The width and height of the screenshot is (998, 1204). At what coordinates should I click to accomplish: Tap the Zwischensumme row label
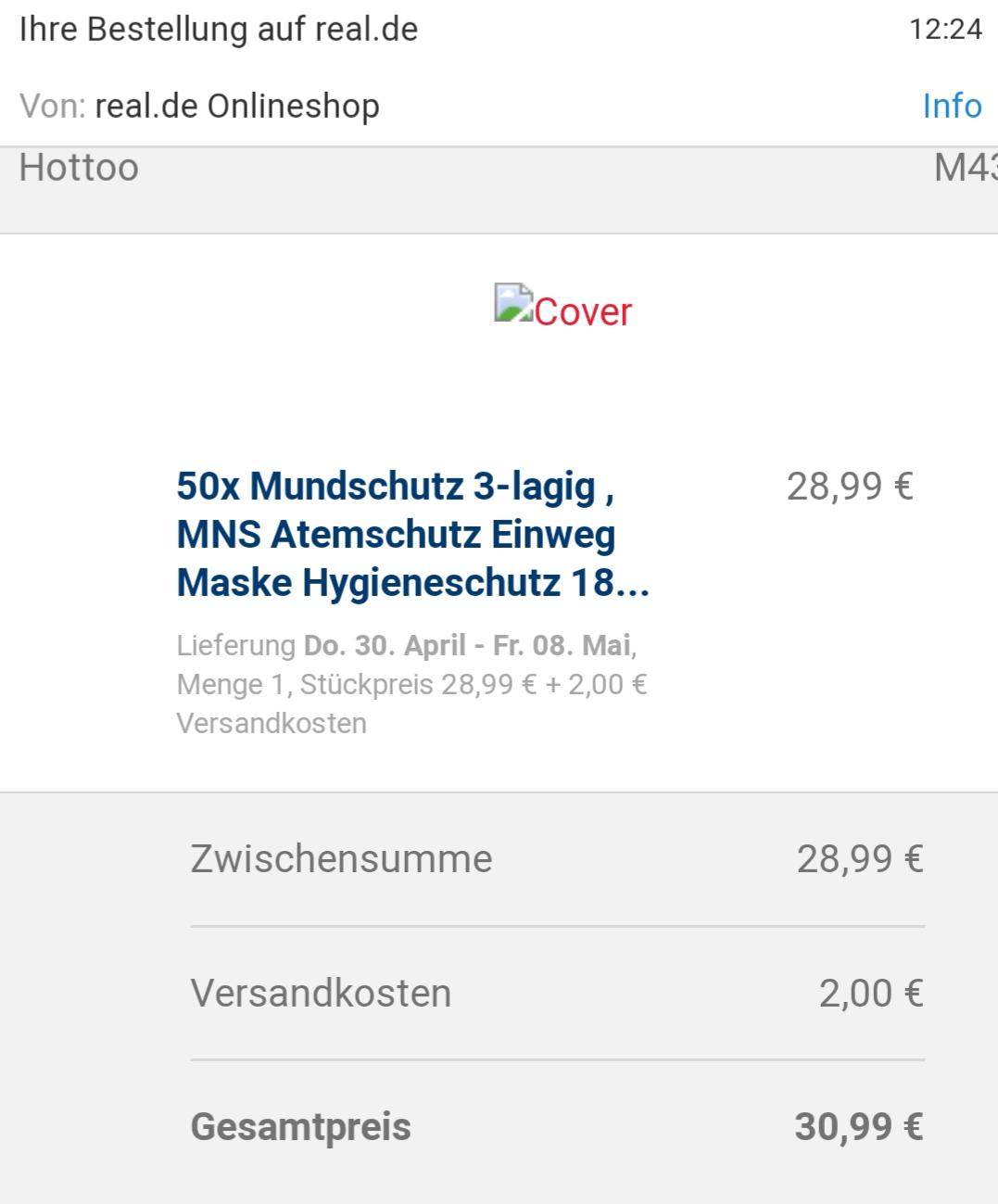[x=341, y=858]
